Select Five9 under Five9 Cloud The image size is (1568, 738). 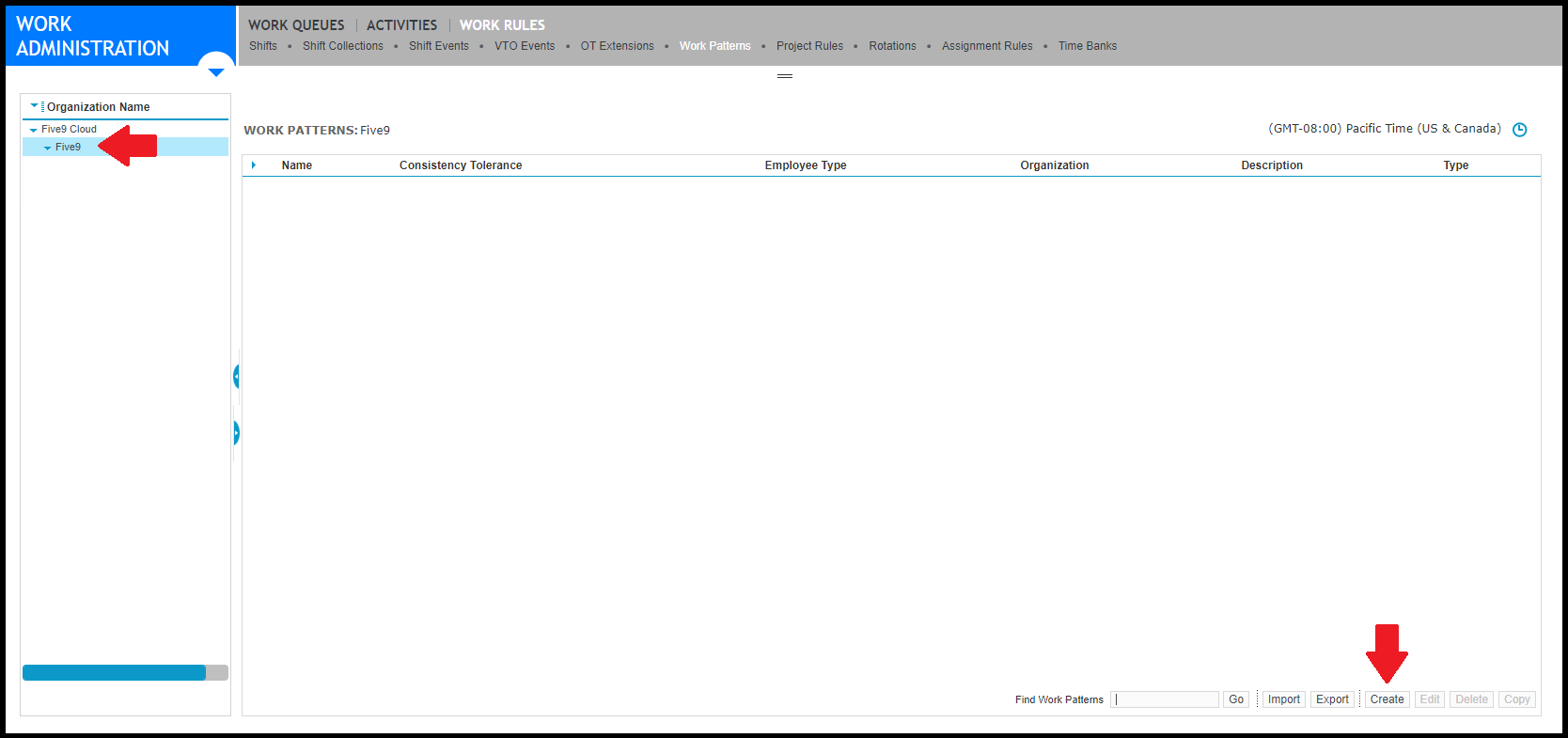click(x=68, y=147)
